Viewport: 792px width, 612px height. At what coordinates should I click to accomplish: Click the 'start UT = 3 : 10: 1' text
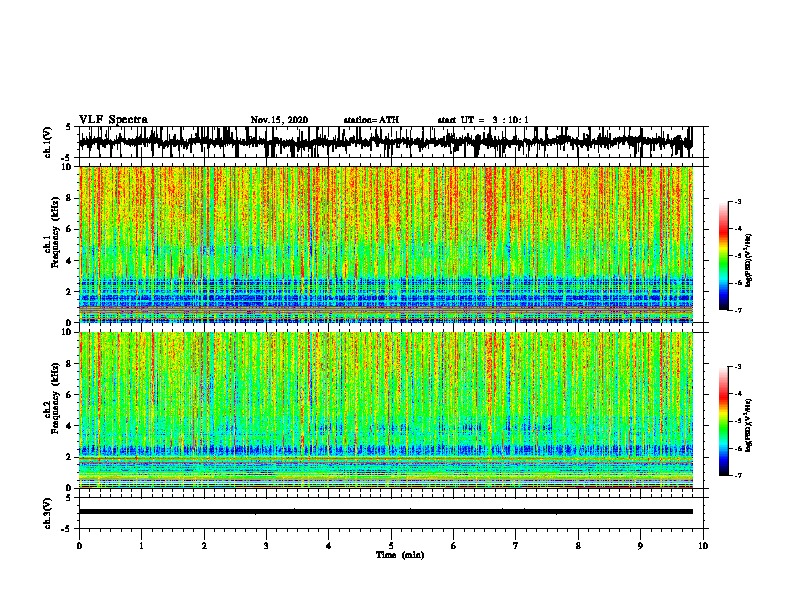tap(483, 120)
